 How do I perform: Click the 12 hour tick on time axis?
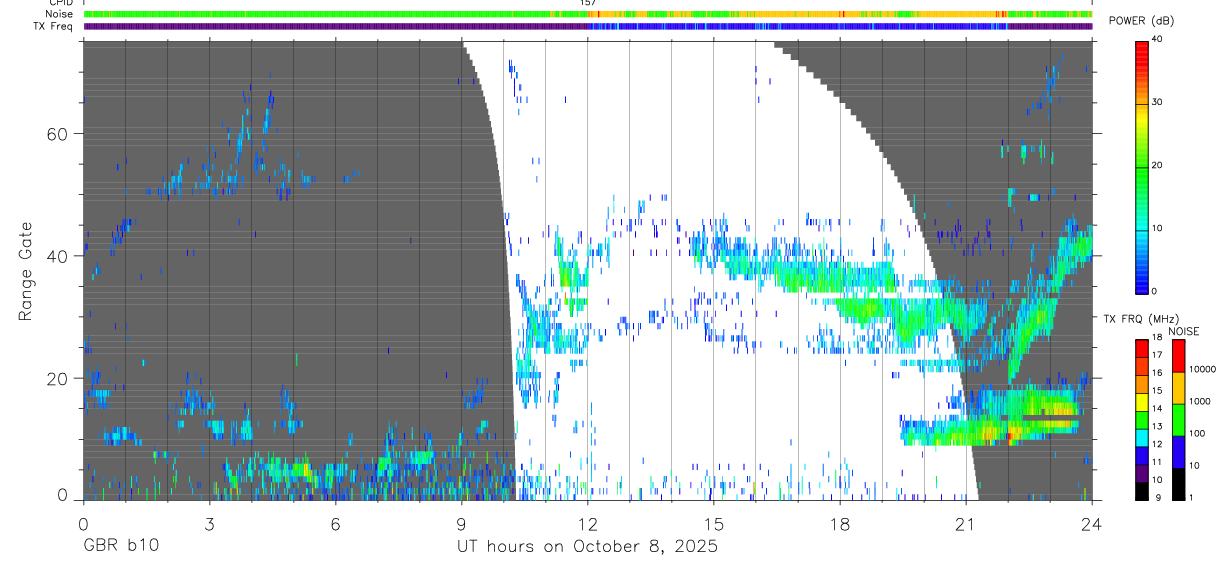(x=587, y=522)
